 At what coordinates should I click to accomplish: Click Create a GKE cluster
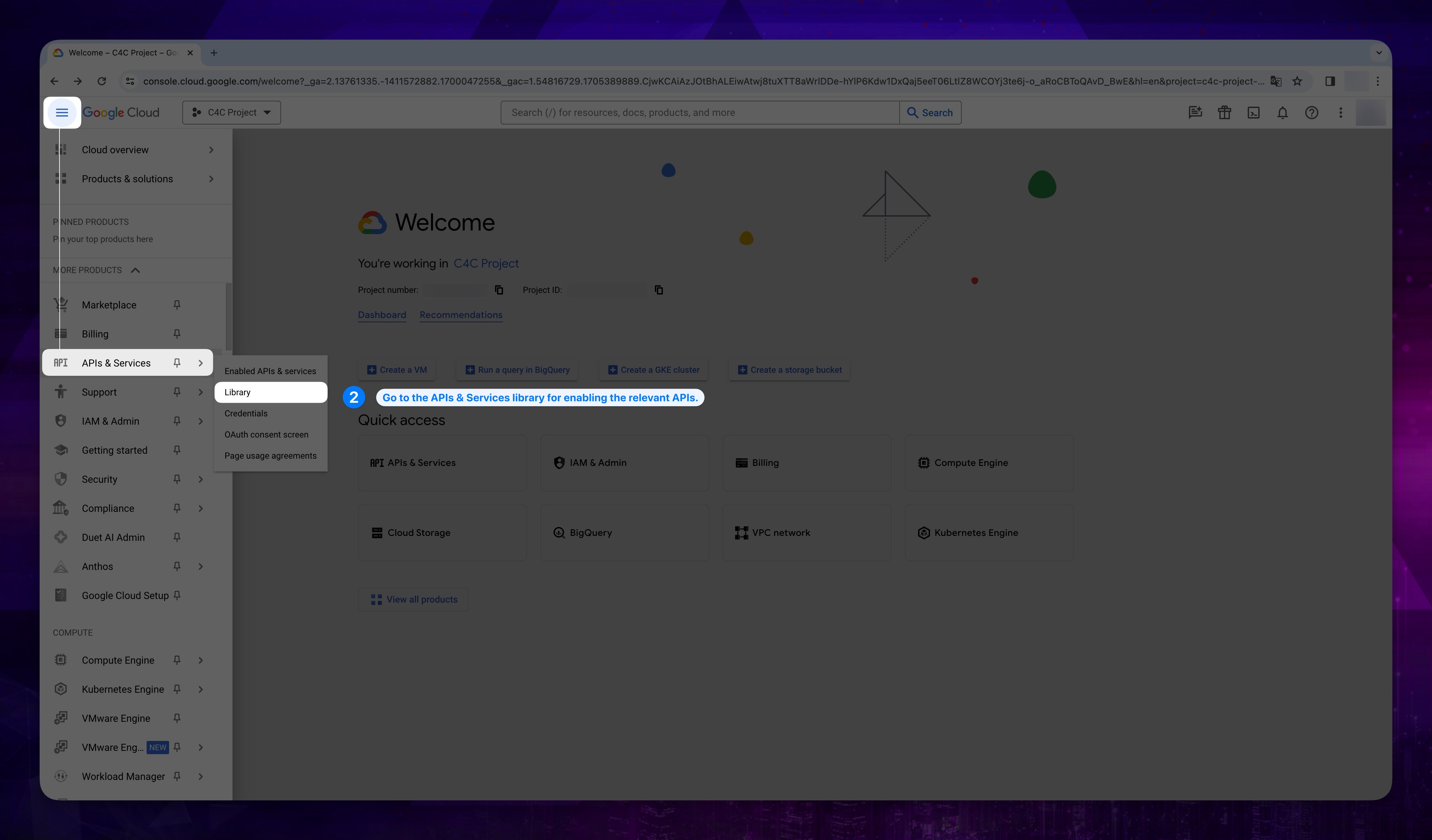click(654, 370)
